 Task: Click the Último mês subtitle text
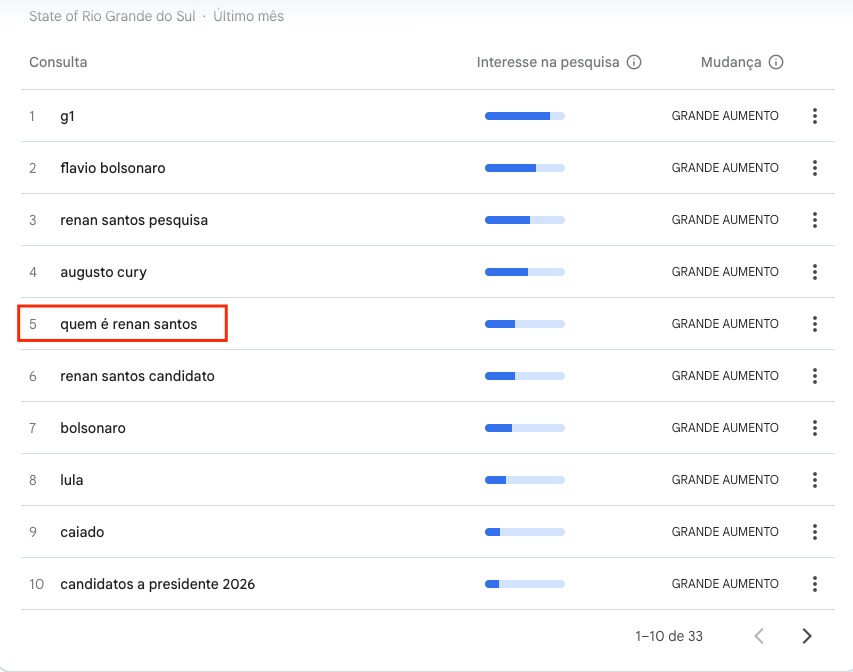[x=249, y=16]
